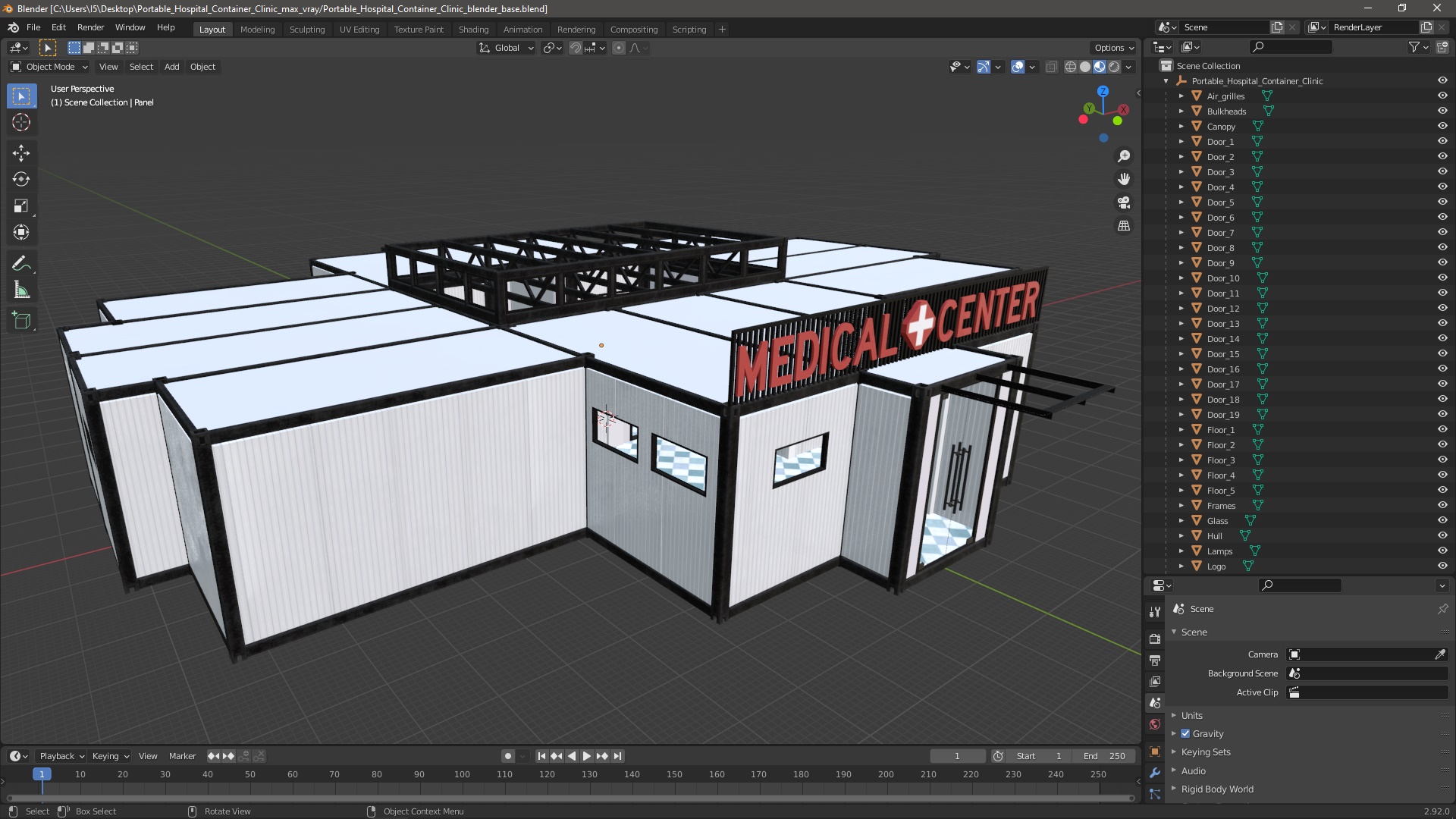Open the Options button in viewport header
The image size is (1456, 819).
click(1113, 48)
